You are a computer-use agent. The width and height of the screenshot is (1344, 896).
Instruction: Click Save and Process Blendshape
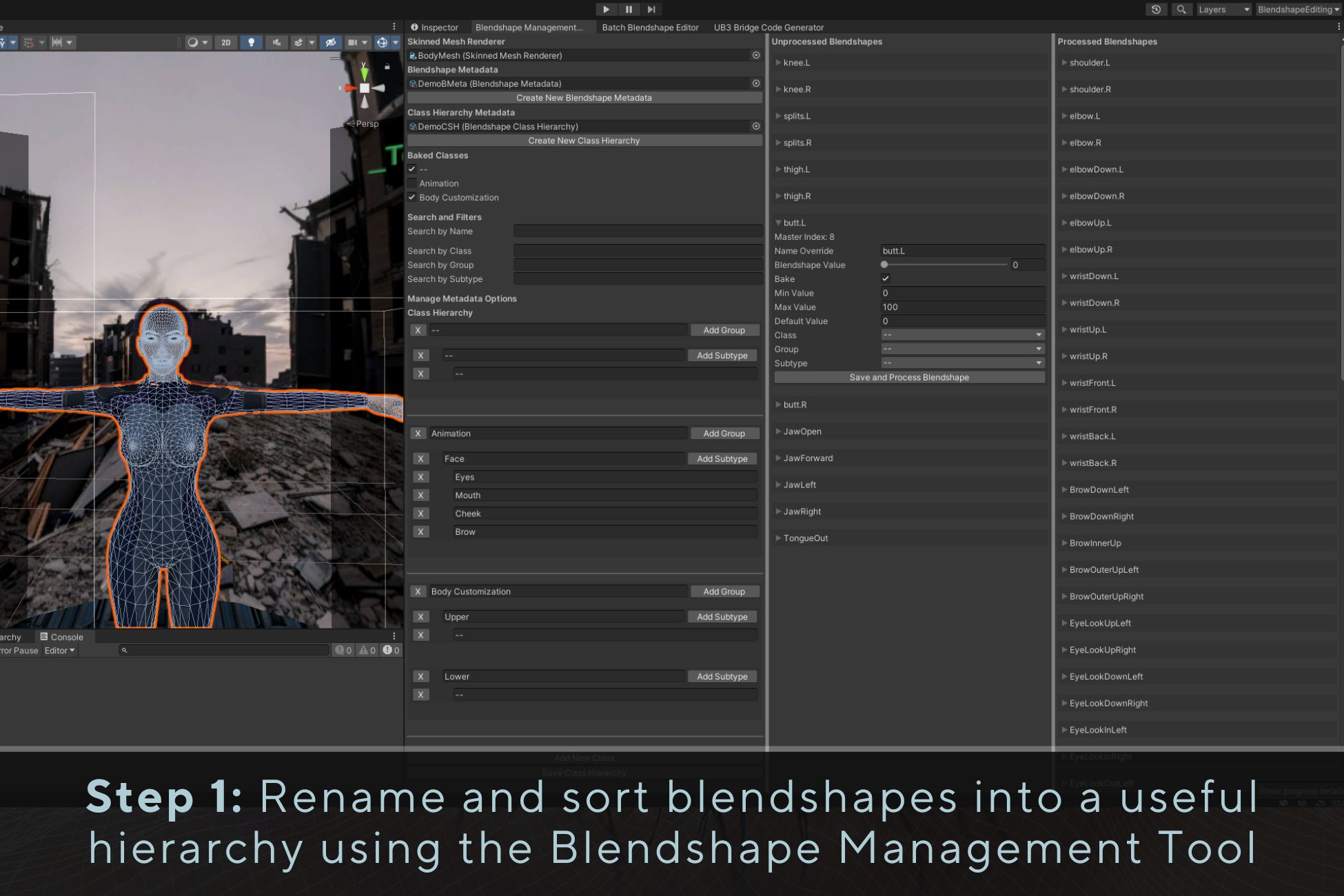[x=909, y=377]
